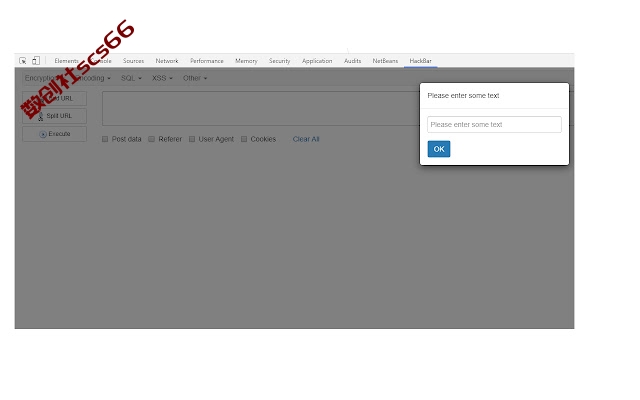Open the Elements tab

click(66, 61)
